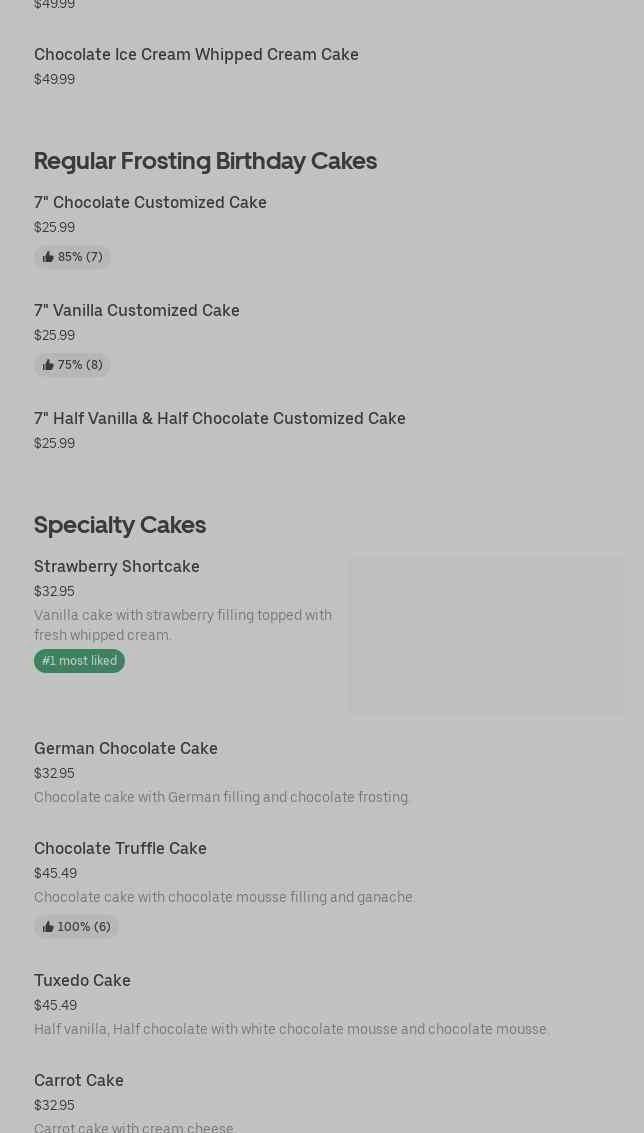The image size is (644, 1133).
Task: Select Chocolate Ice Cream Whipped Cream Cake
Action: pyautogui.click(x=196, y=55)
